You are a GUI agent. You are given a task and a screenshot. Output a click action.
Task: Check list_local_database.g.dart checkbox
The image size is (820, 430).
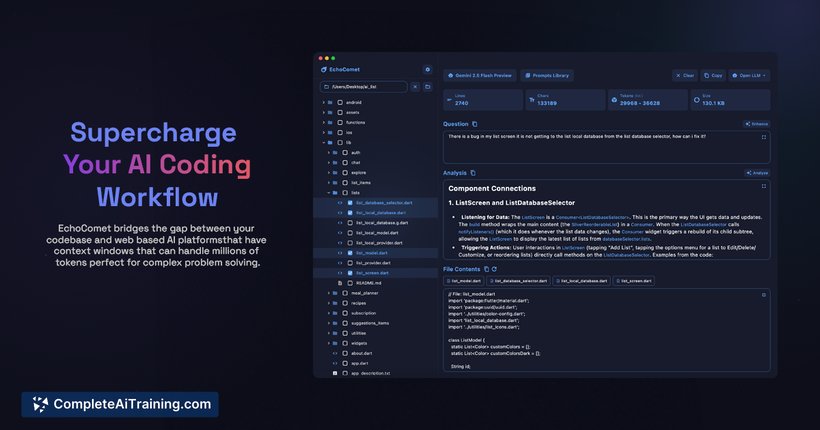click(x=350, y=223)
